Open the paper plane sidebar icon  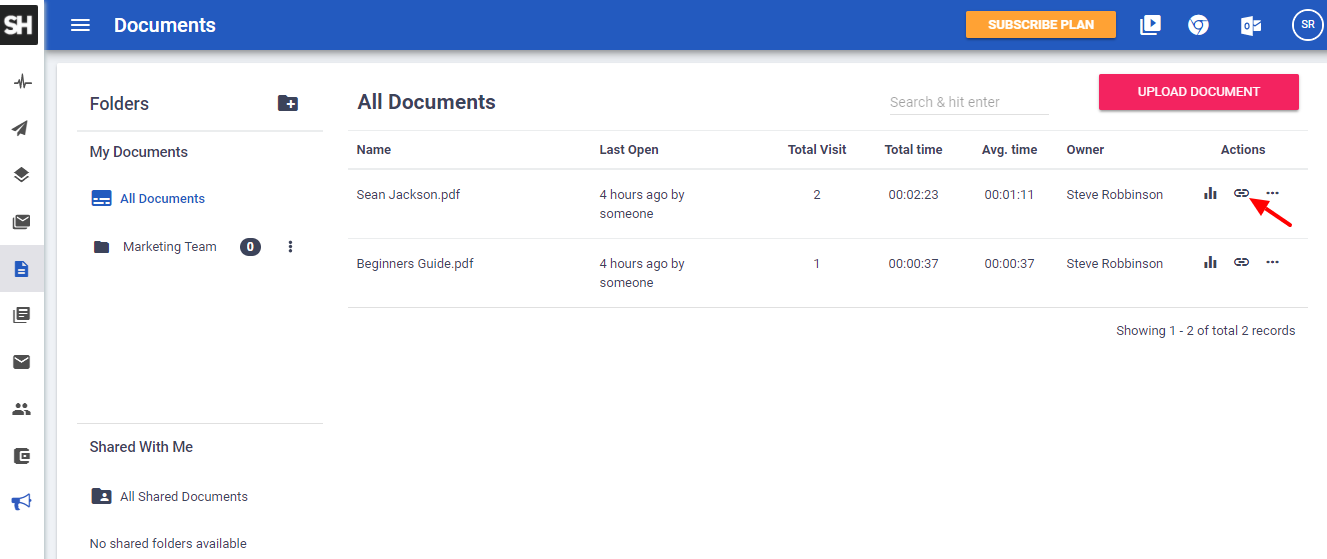point(21,128)
